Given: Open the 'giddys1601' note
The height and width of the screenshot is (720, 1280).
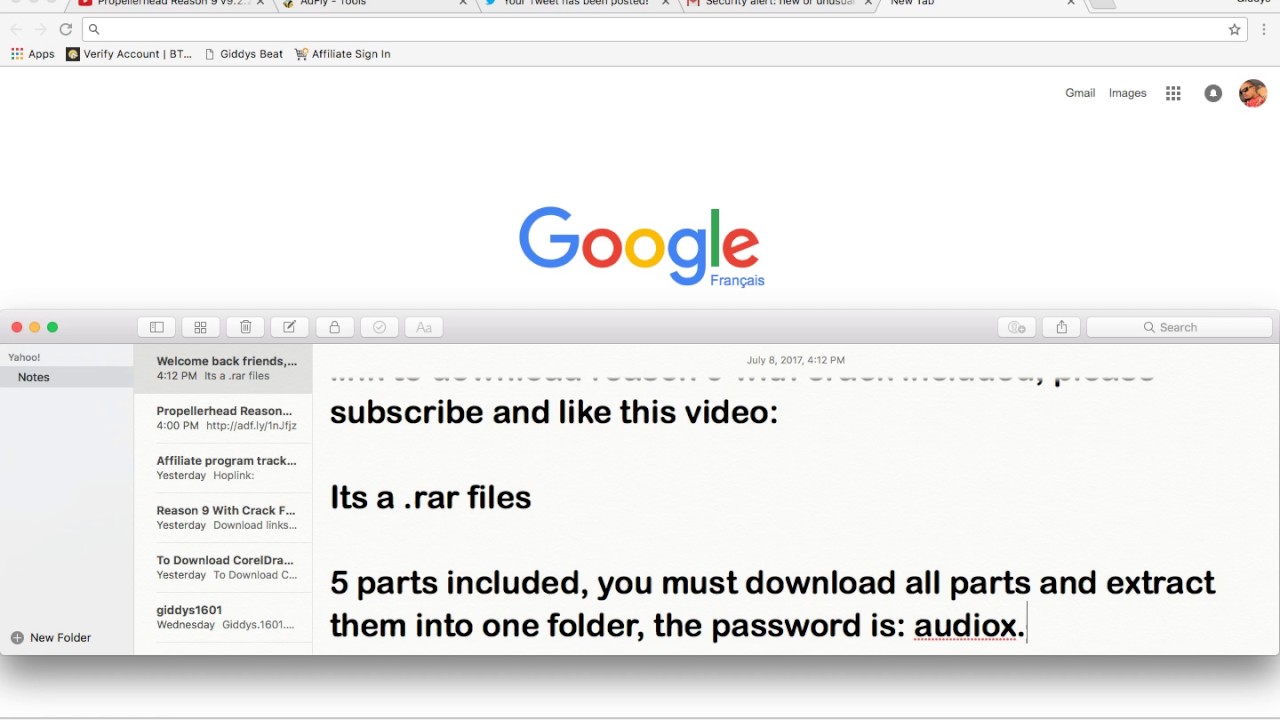Looking at the screenshot, I should point(223,618).
